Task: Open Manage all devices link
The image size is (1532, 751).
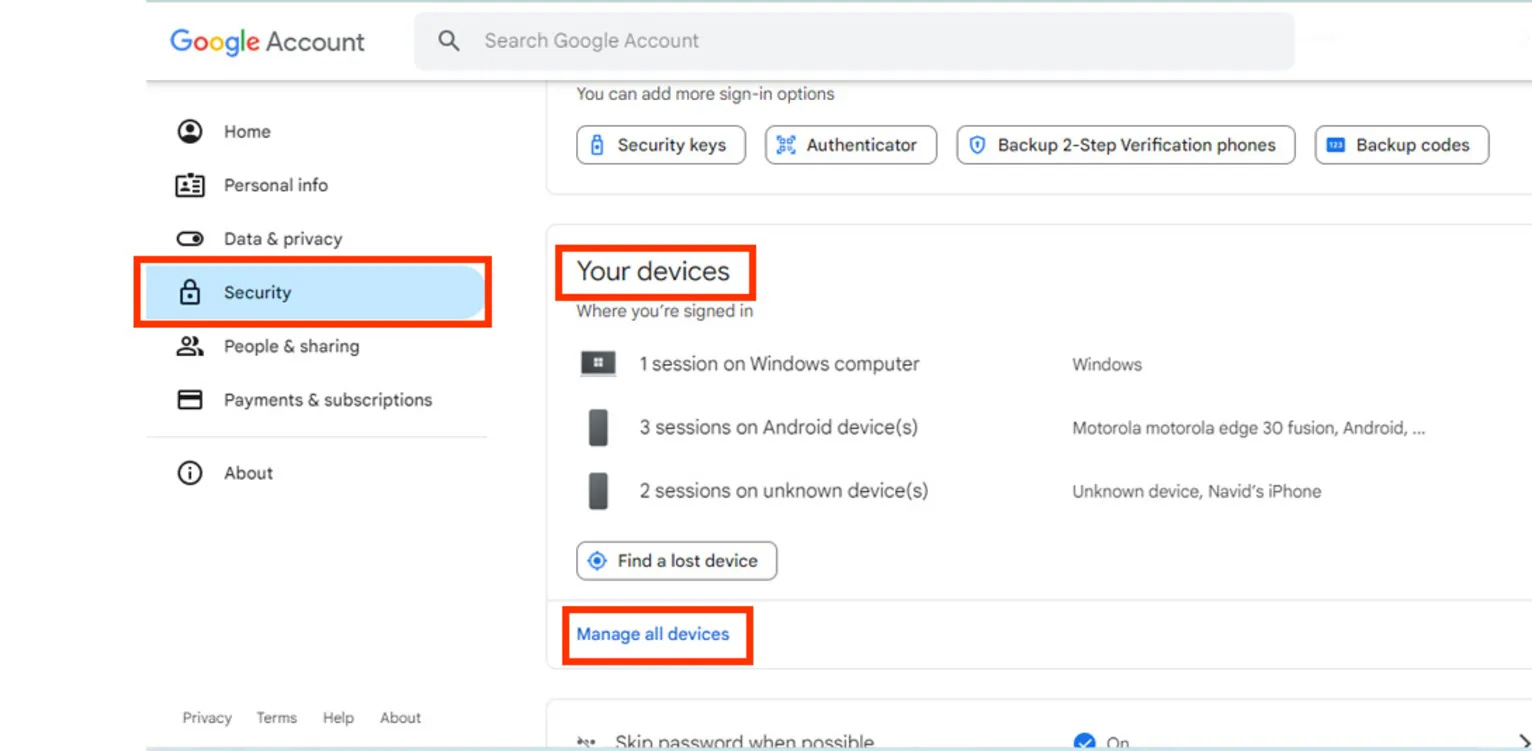Action: pos(653,634)
